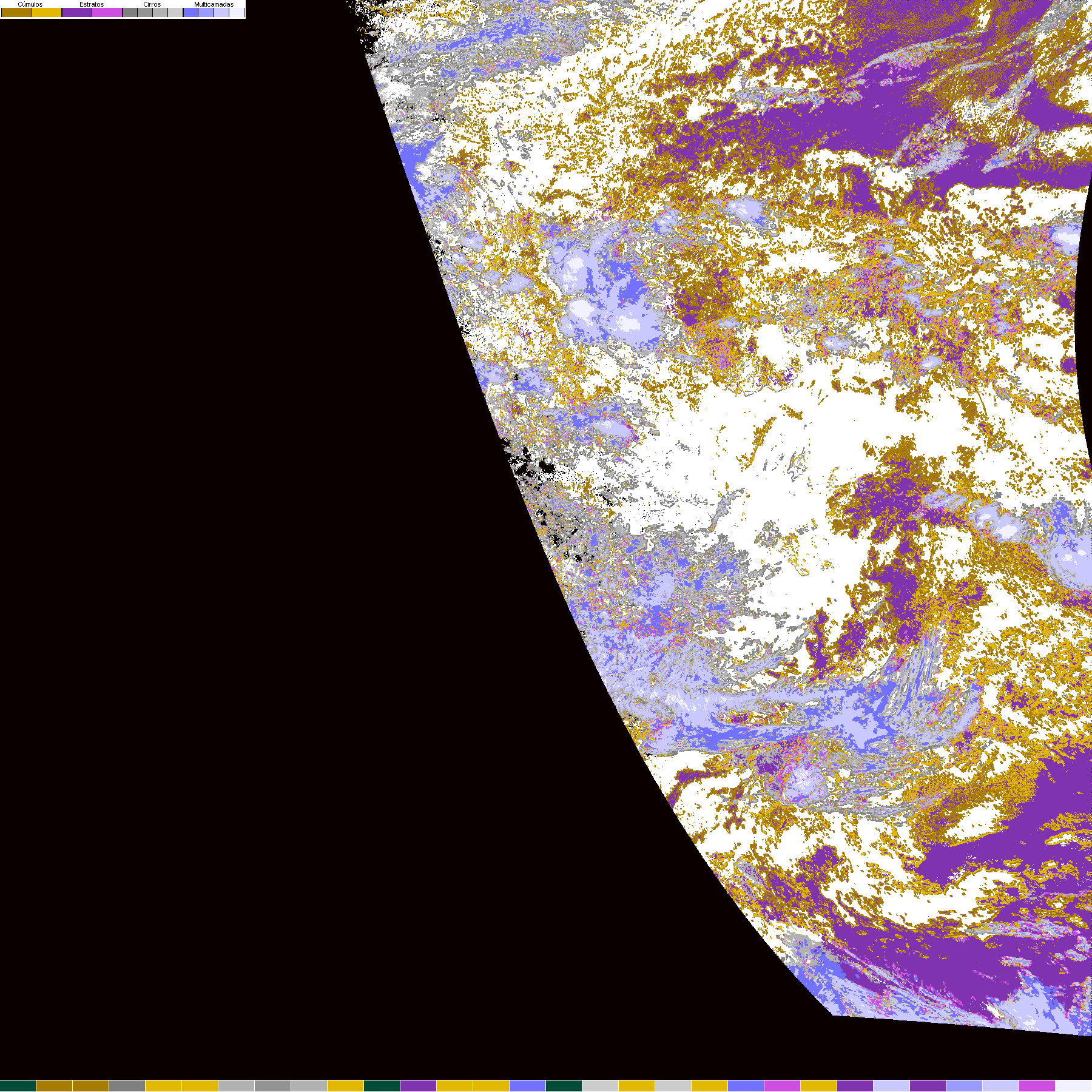Choose the lightest gray Cirros legend swatch
Viewport: 1092px width, 1092px height.
coord(175,12)
